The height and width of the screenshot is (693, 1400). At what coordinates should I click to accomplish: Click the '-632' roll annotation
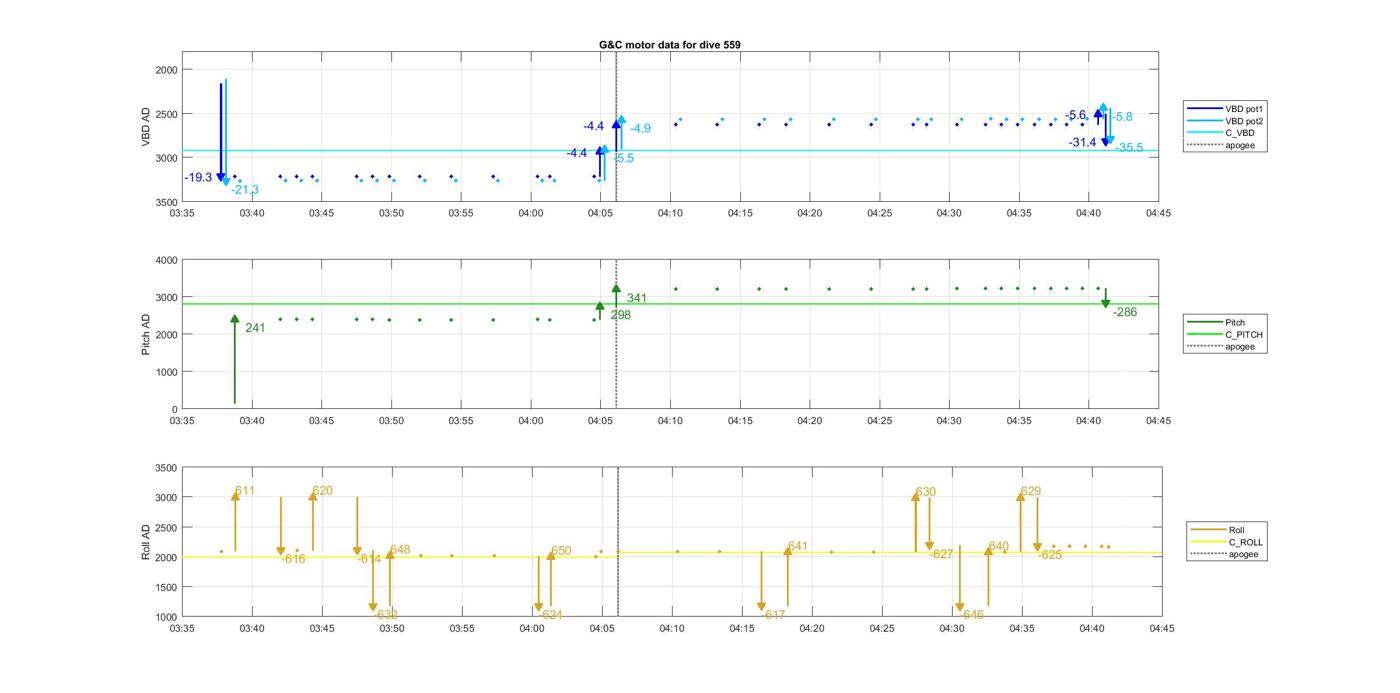pyautogui.click(x=386, y=615)
